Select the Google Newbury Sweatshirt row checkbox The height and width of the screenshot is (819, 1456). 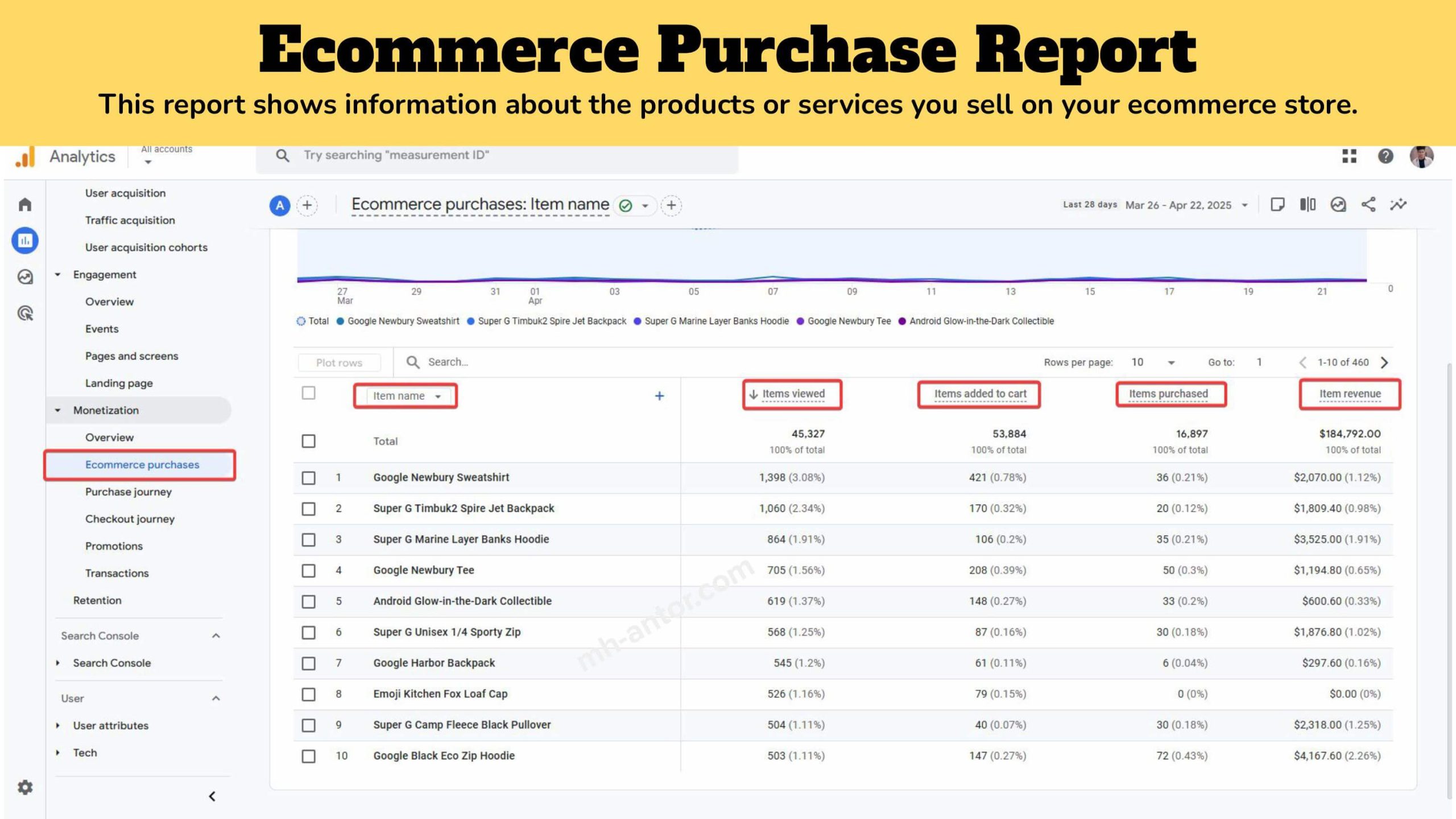pyautogui.click(x=308, y=478)
